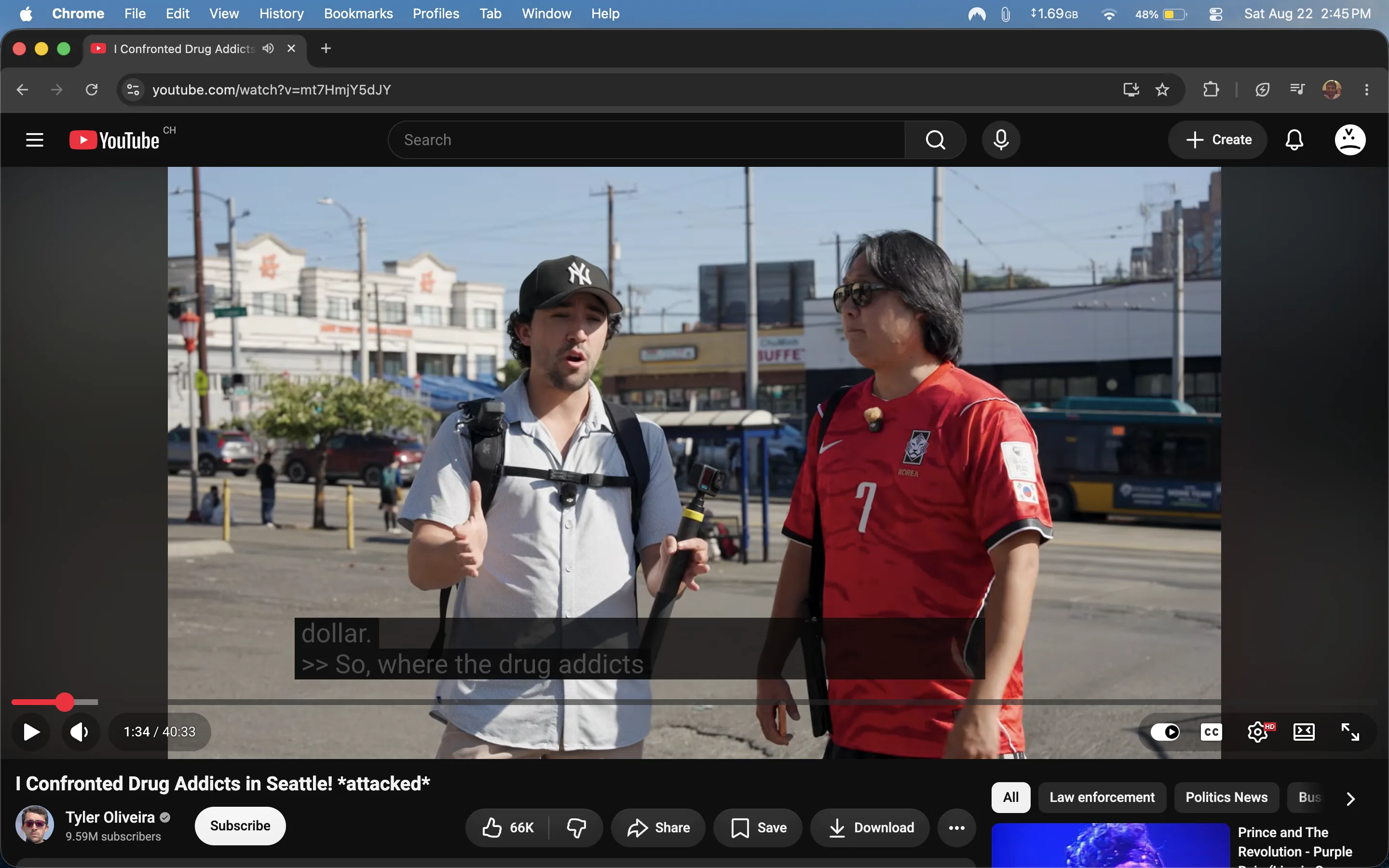This screenshot has height=868, width=1389.
Task: Open the Tab menu
Action: pos(490,14)
